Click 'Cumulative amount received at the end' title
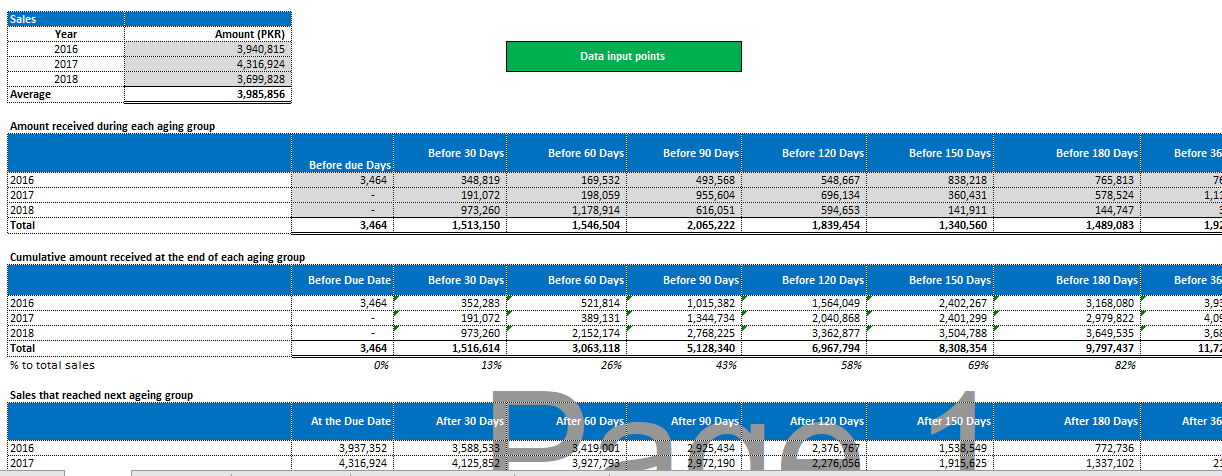Screen dimensions: 1222x476 pyautogui.click(x=157, y=257)
